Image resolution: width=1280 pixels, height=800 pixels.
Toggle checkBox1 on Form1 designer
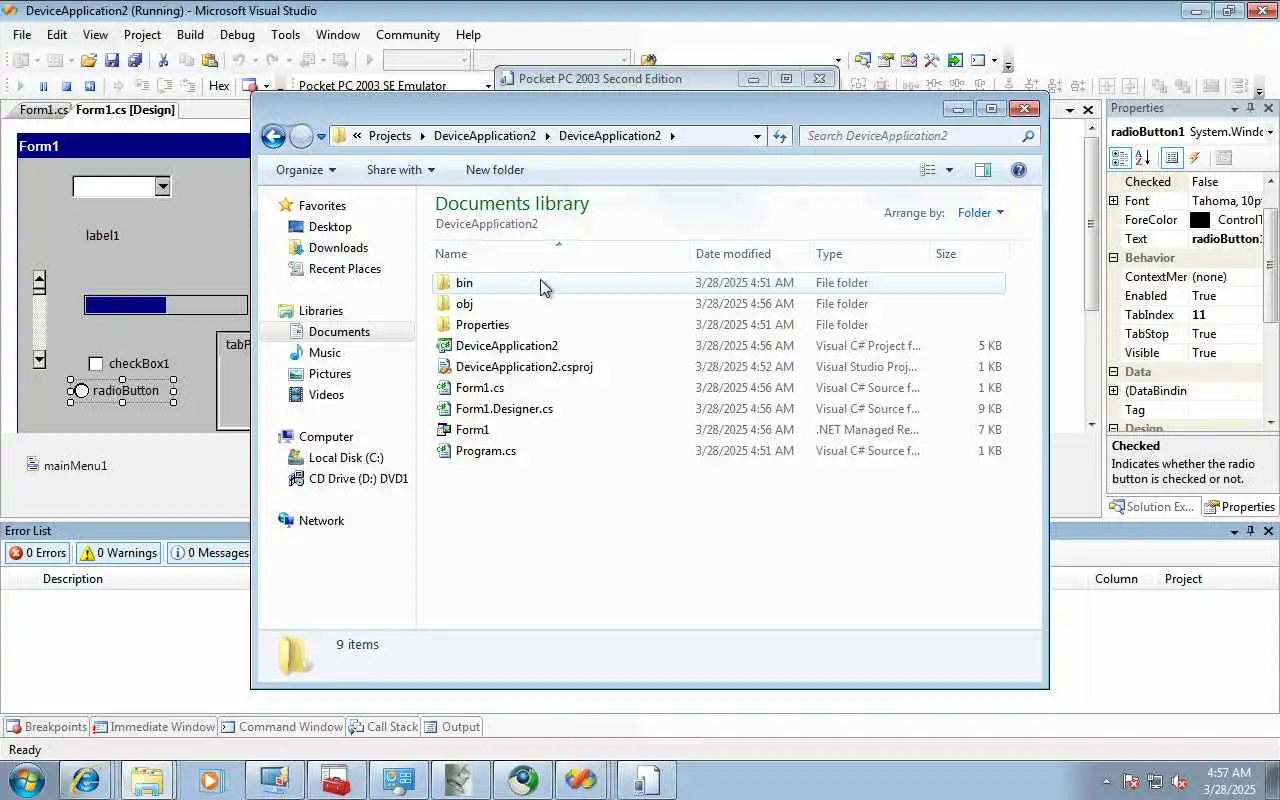click(129, 363)
